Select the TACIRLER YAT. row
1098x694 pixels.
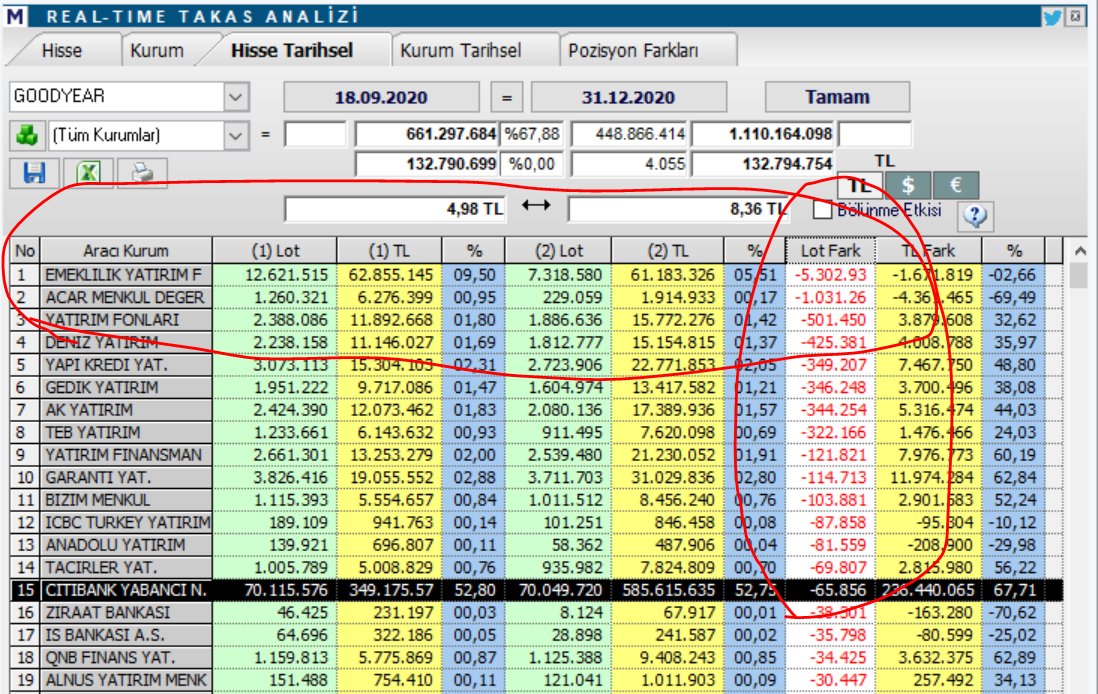point(126,567)
